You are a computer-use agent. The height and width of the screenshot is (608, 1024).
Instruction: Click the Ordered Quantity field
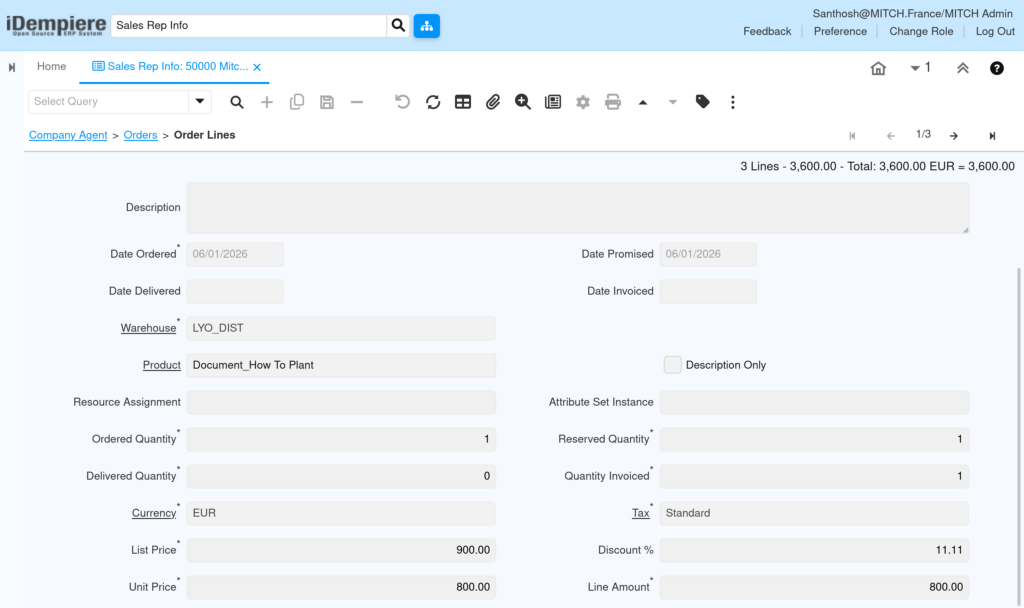[341, 439]
